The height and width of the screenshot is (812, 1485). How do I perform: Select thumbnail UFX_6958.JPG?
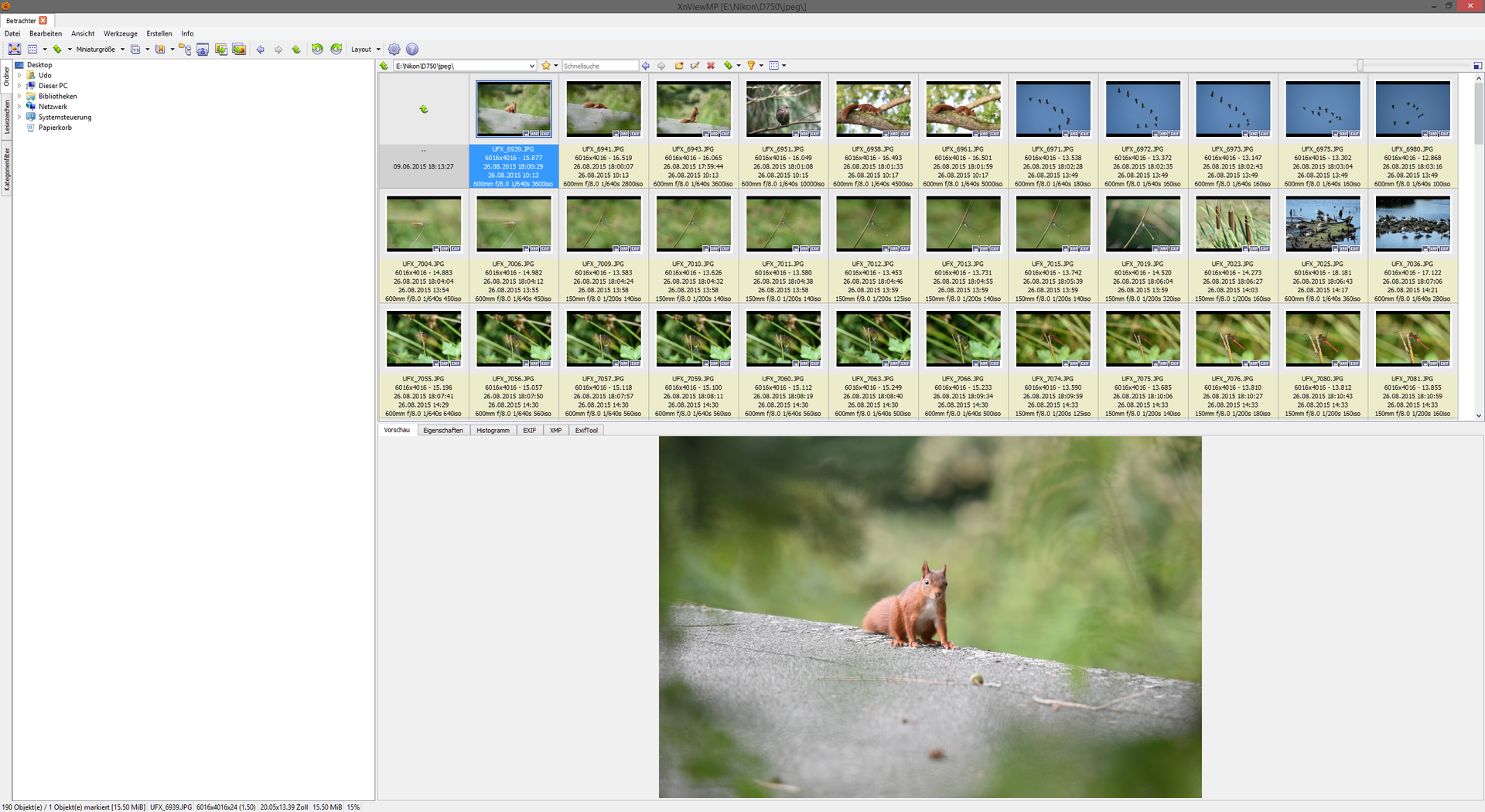point(873,110)
